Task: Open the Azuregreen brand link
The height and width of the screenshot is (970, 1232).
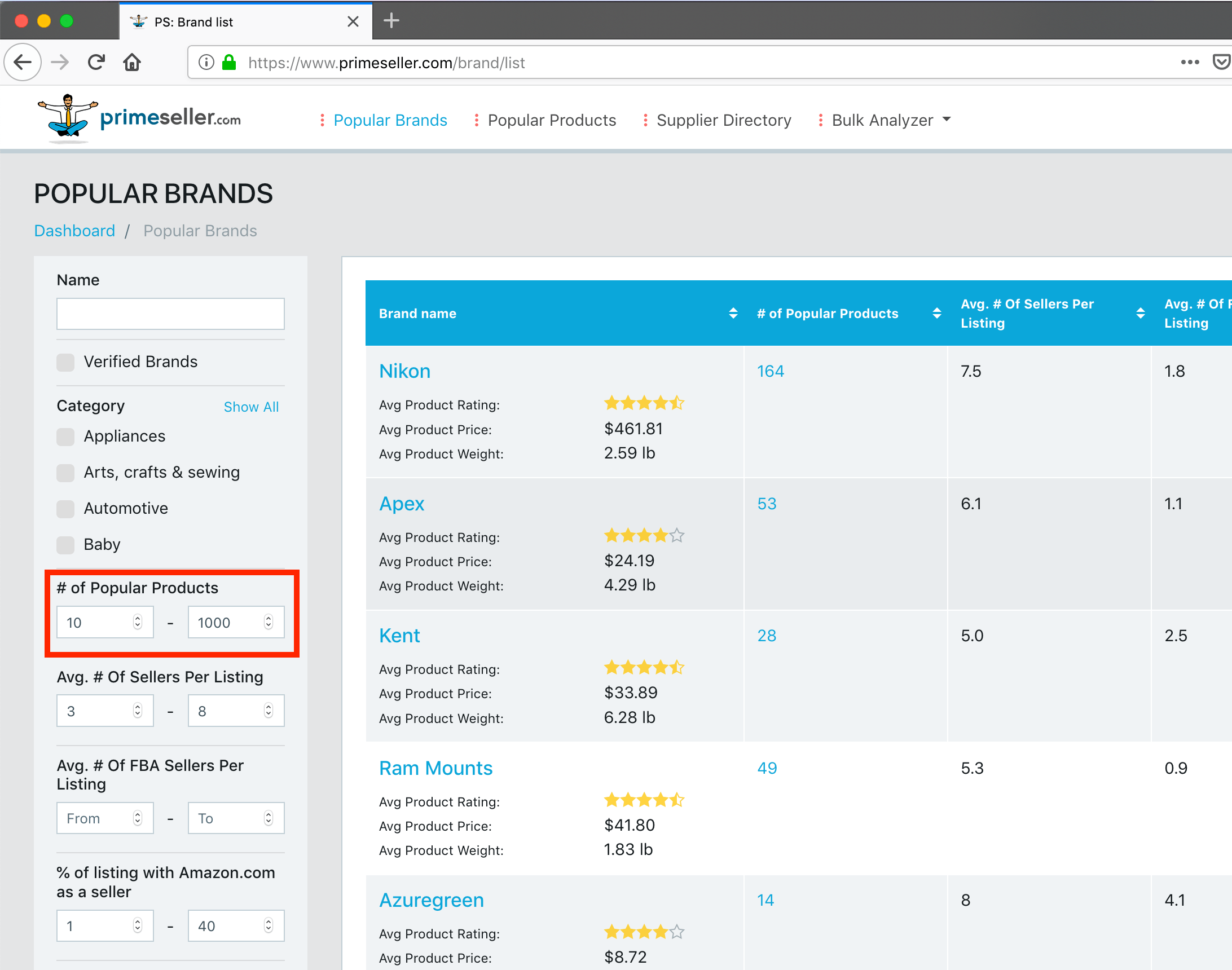Action: (x=431, y=900)
